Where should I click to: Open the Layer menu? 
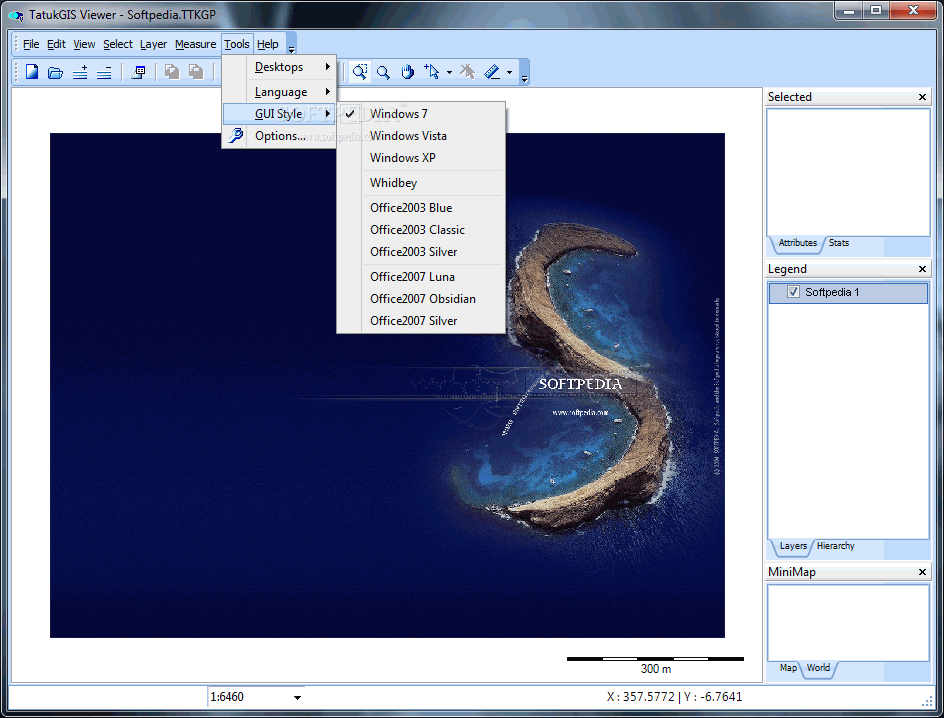154,44
